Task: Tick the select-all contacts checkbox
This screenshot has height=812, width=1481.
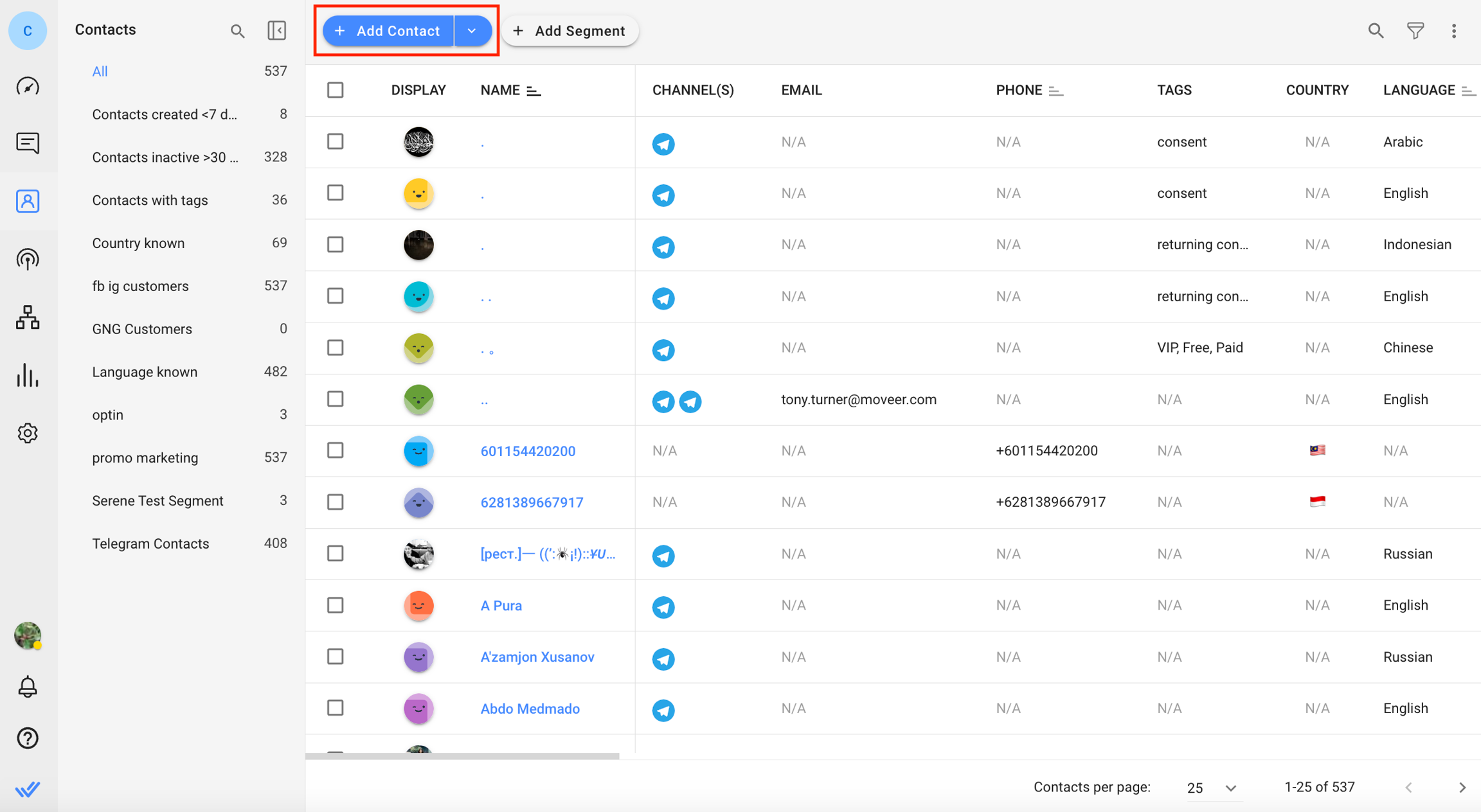Action: tap(335, 90)
